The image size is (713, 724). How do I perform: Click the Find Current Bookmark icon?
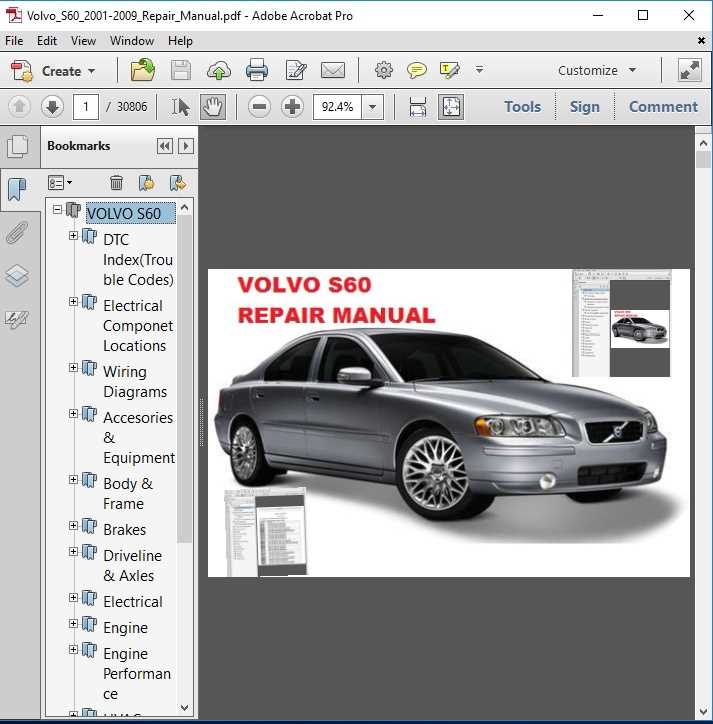coord(178,183)
